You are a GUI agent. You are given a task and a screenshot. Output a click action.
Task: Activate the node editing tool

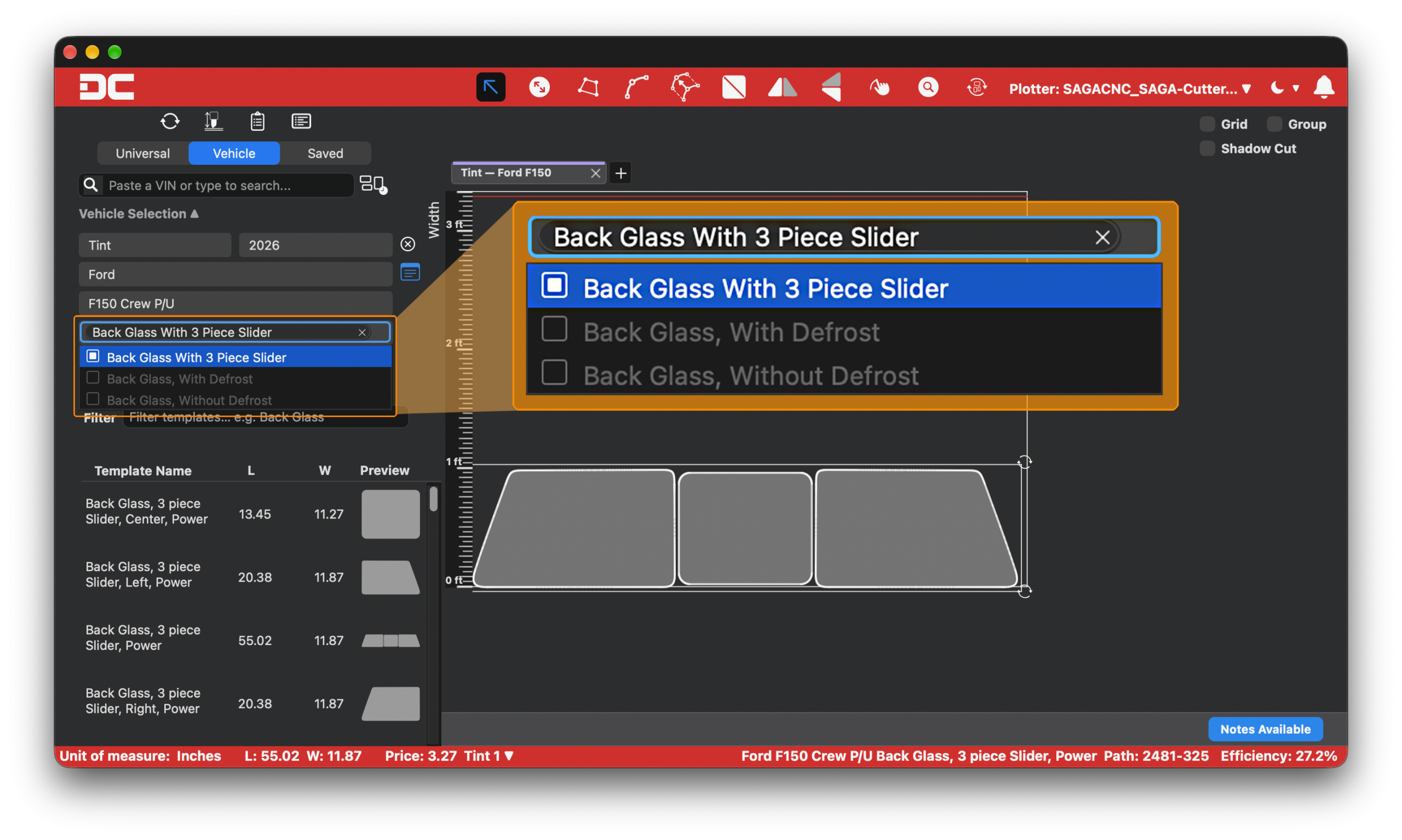coord(685,87)
